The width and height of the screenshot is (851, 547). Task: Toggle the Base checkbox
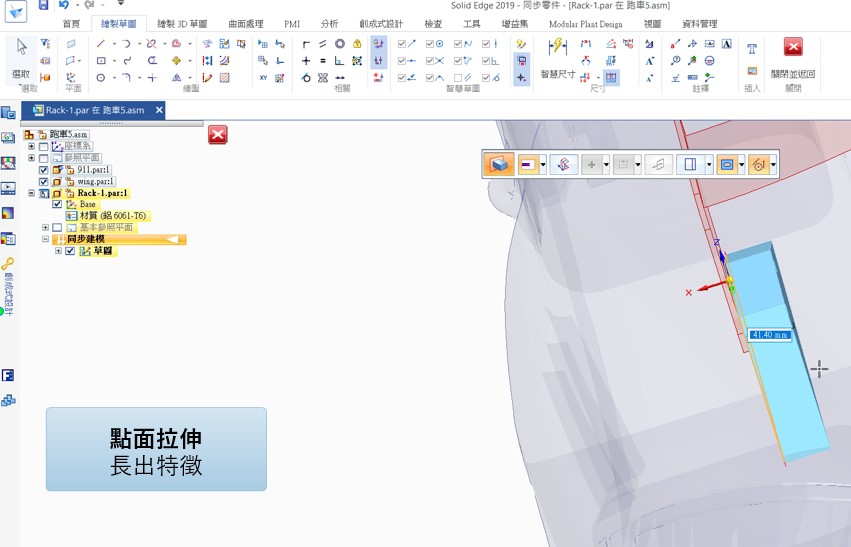tap(57, 205)
